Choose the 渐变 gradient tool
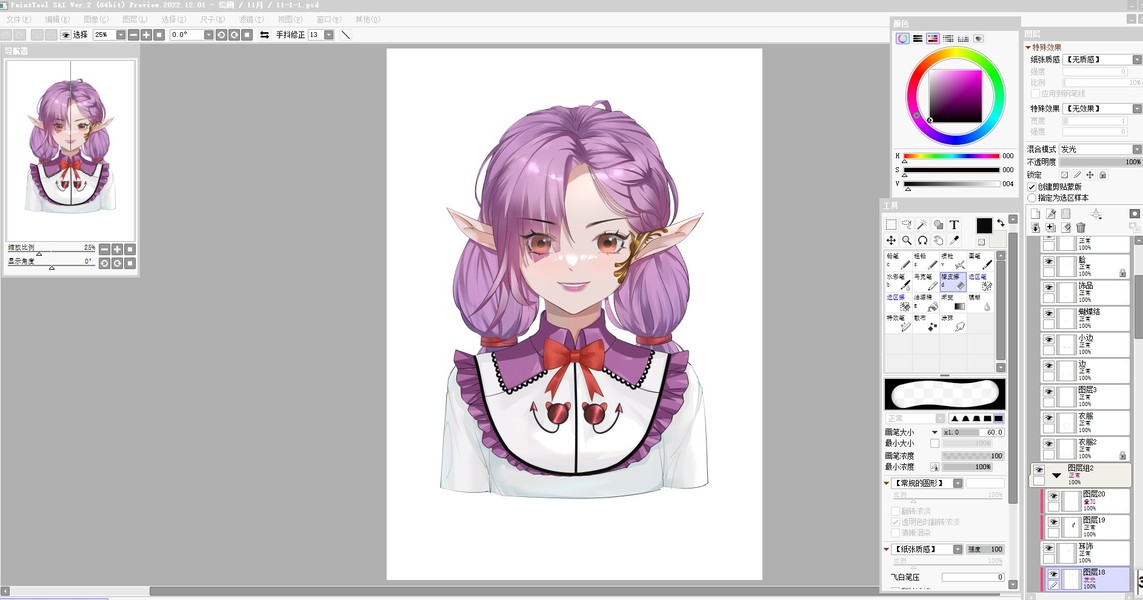 click(x=953, y=303)
